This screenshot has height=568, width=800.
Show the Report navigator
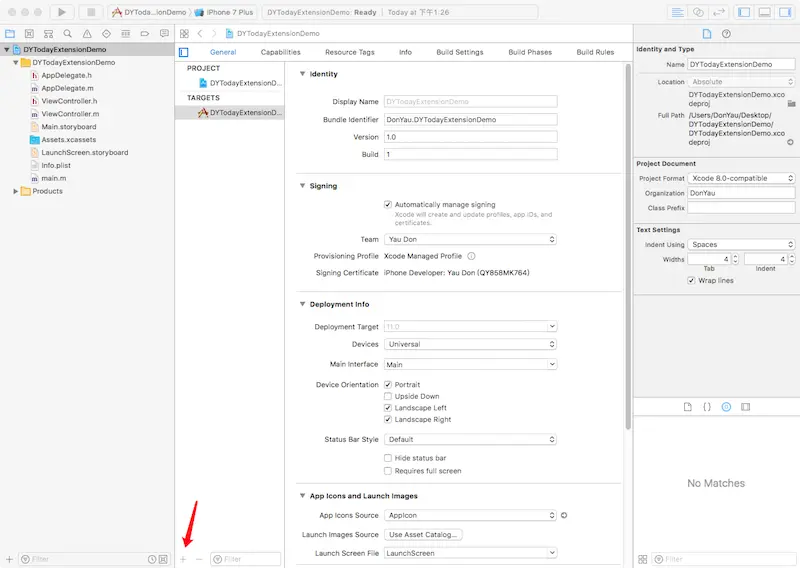[x=164, y=34]
